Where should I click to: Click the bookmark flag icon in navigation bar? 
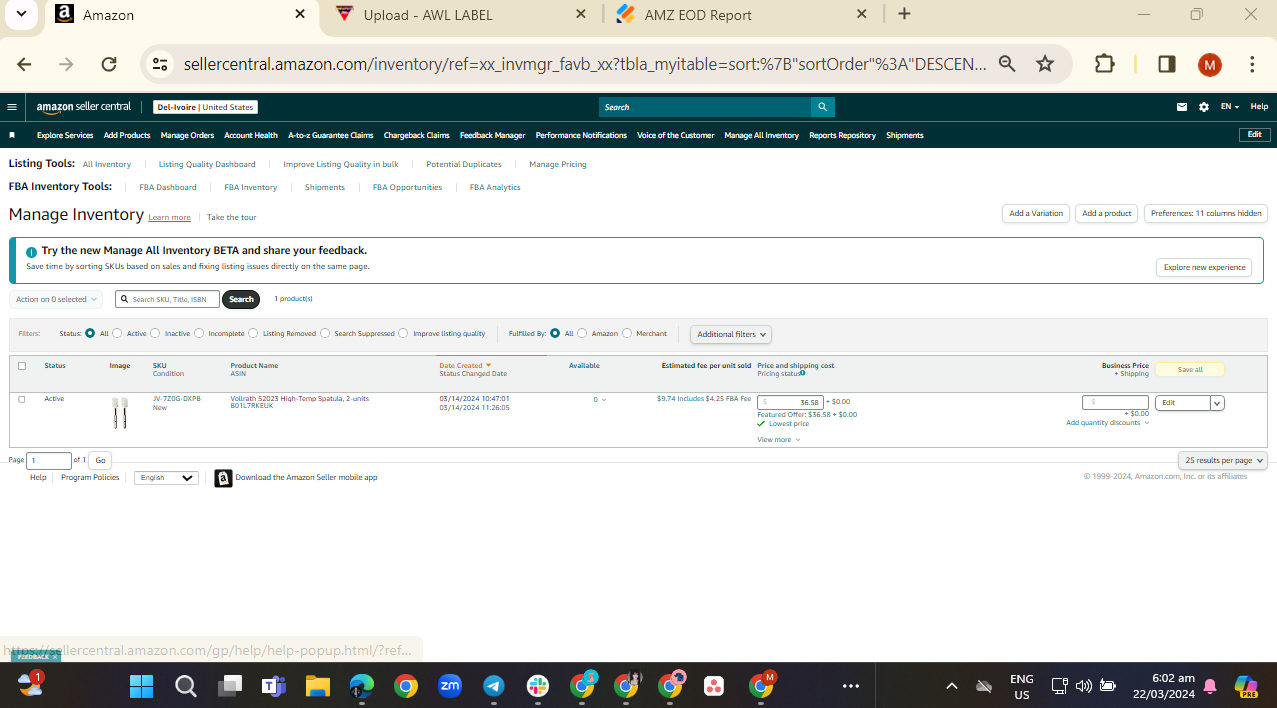pos(12,135)
